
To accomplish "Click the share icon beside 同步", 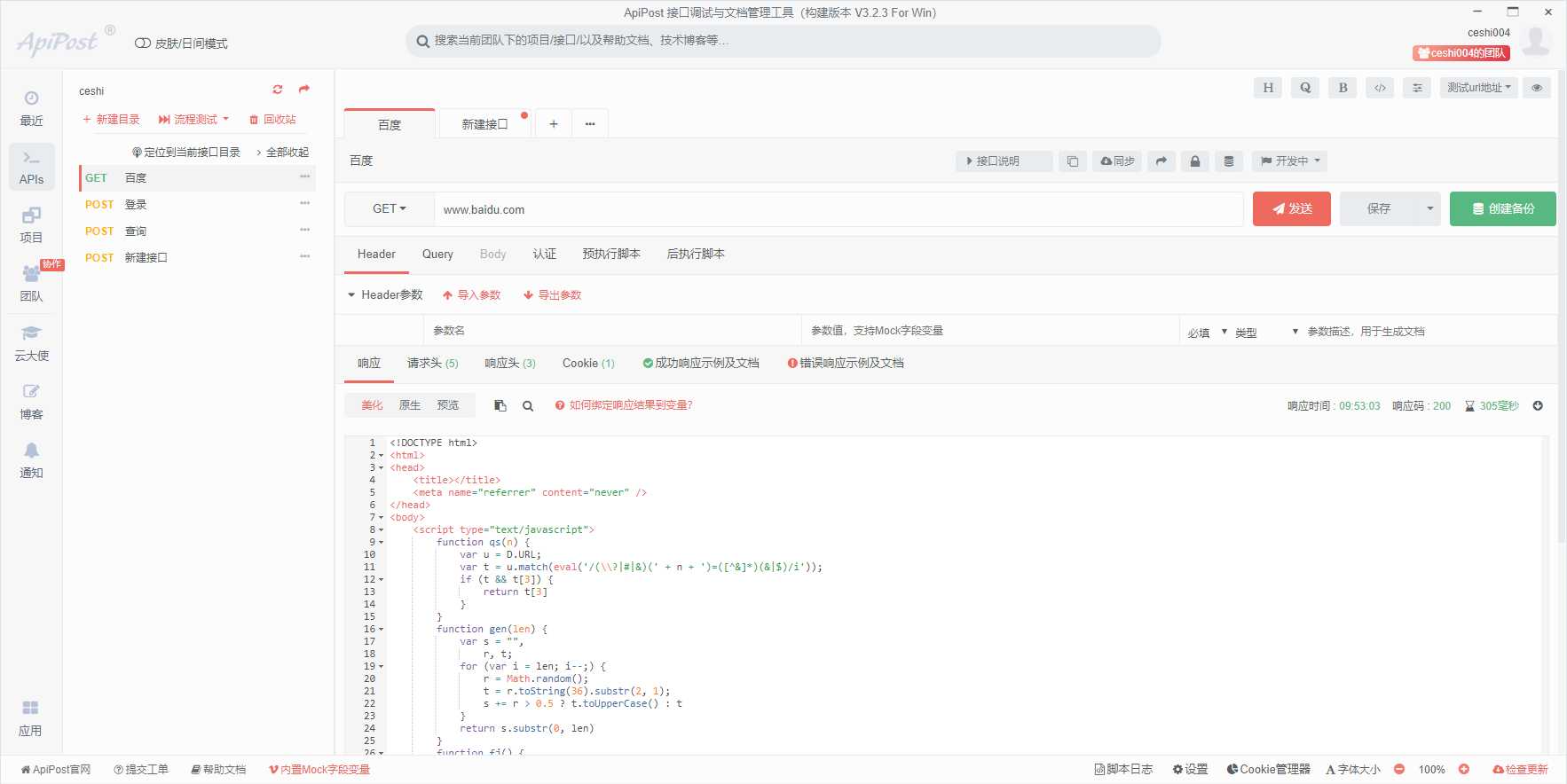I will (1161, 161).
